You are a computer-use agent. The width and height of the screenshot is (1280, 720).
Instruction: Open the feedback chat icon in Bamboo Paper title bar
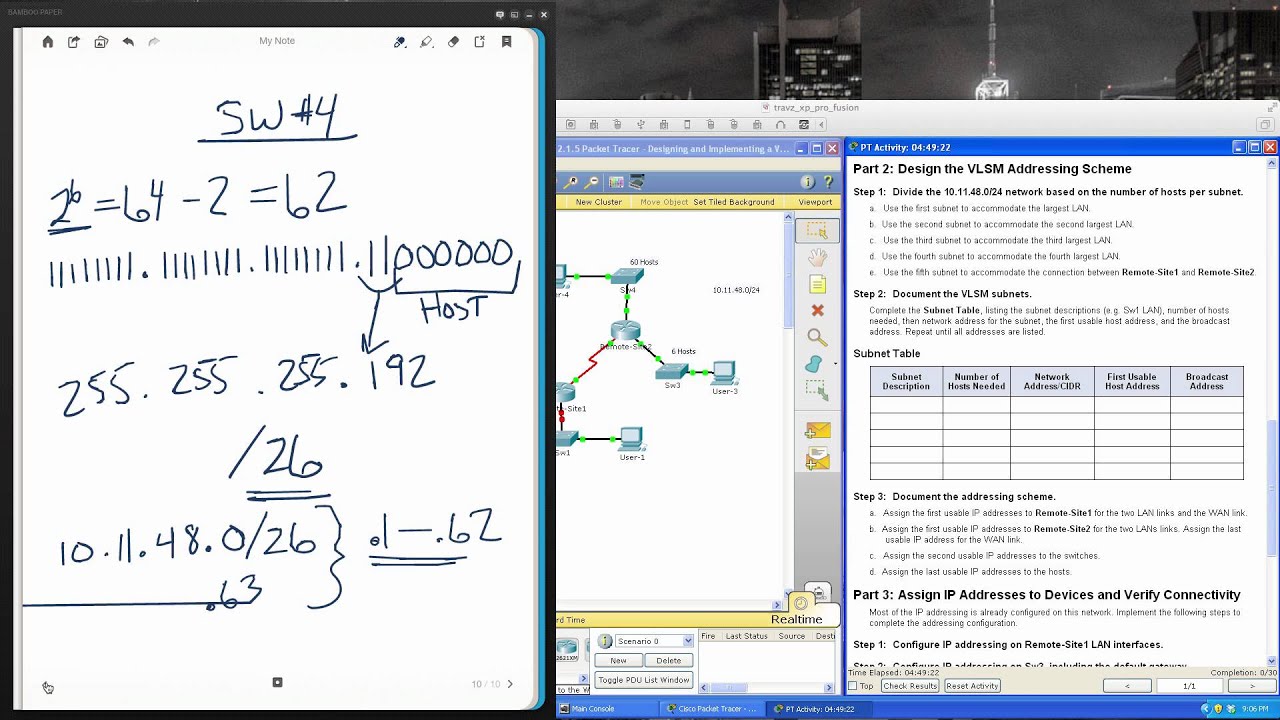(x=500, y=14)
